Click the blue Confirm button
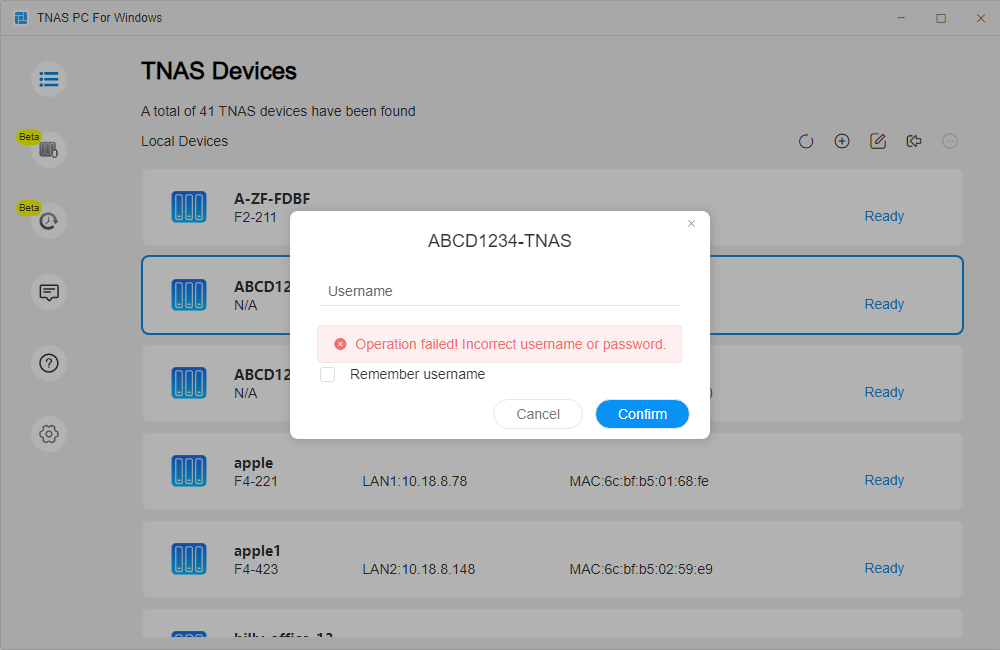1000x650 pixels. 642,414
